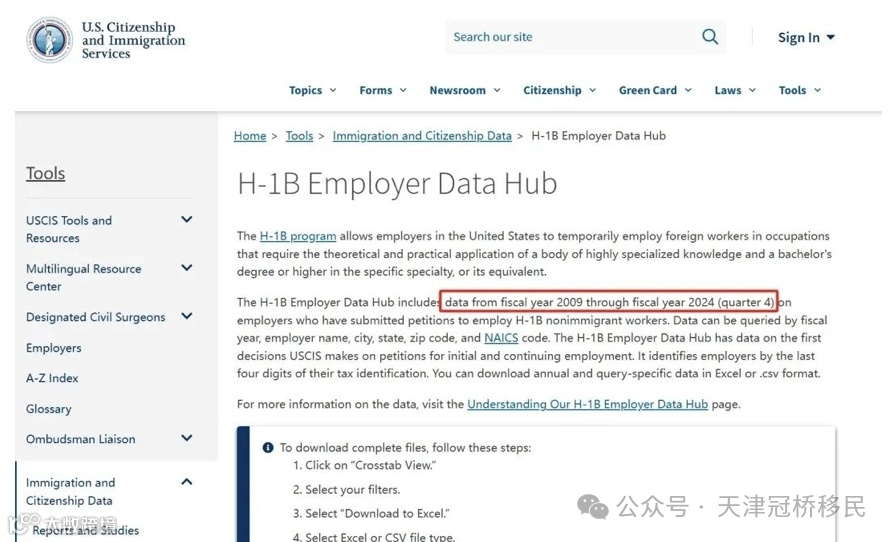Image resolution: width=894 pixels, height=542 pixels.
Task: Open Immigration and Citizenship Data breadcrumb
Action: 422,136
